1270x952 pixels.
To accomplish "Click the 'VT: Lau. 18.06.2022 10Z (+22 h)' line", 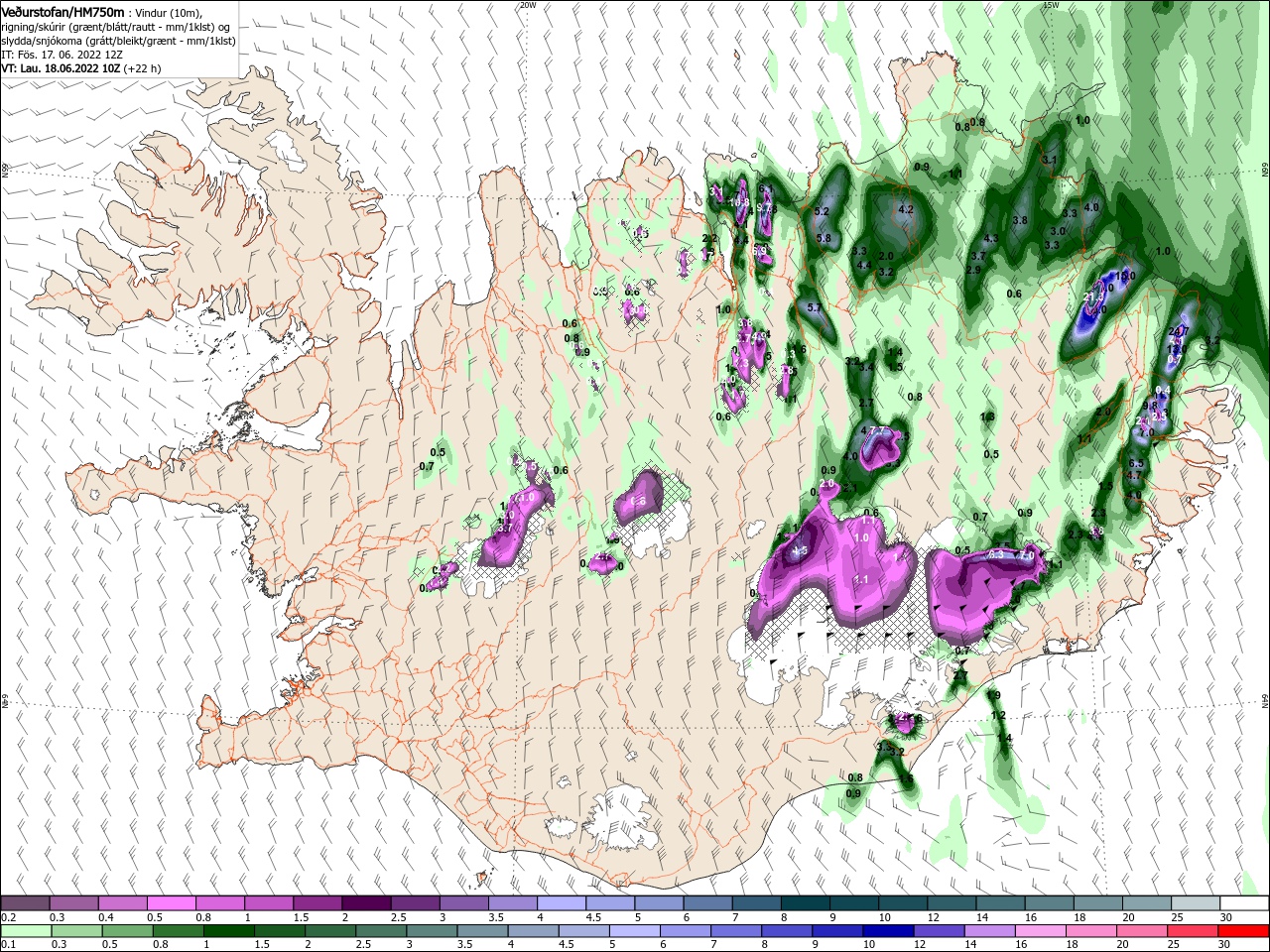I will [81, 69].
